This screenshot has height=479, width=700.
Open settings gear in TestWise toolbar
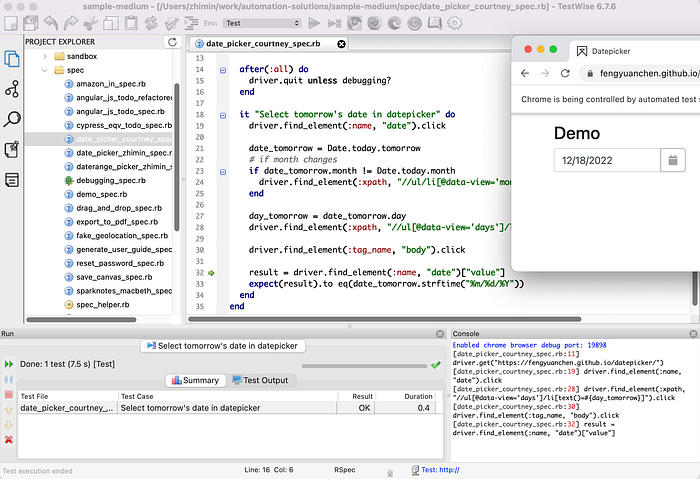pyautogui.click(x=454, y=23)
